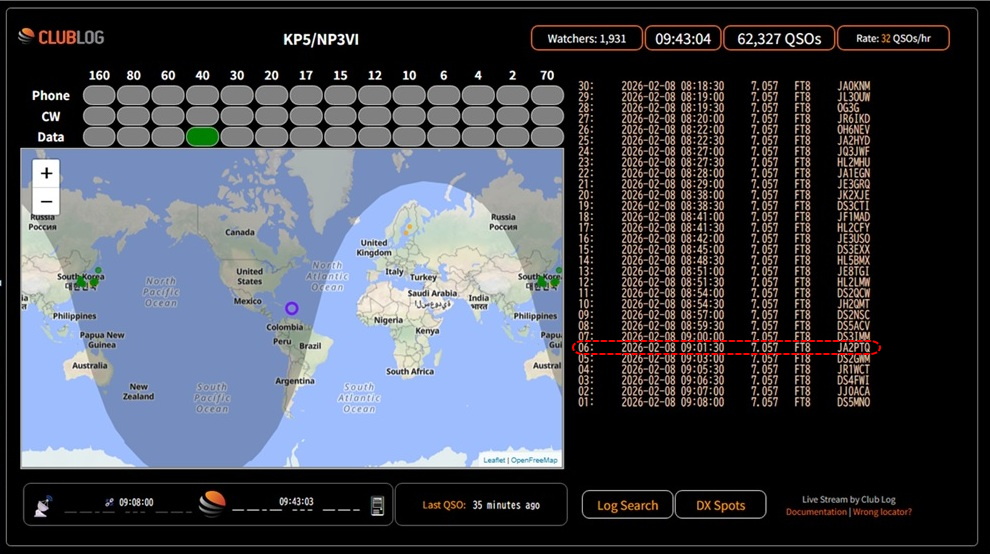Click log row 02 with callsign JJ0ACA

point(724,391)
